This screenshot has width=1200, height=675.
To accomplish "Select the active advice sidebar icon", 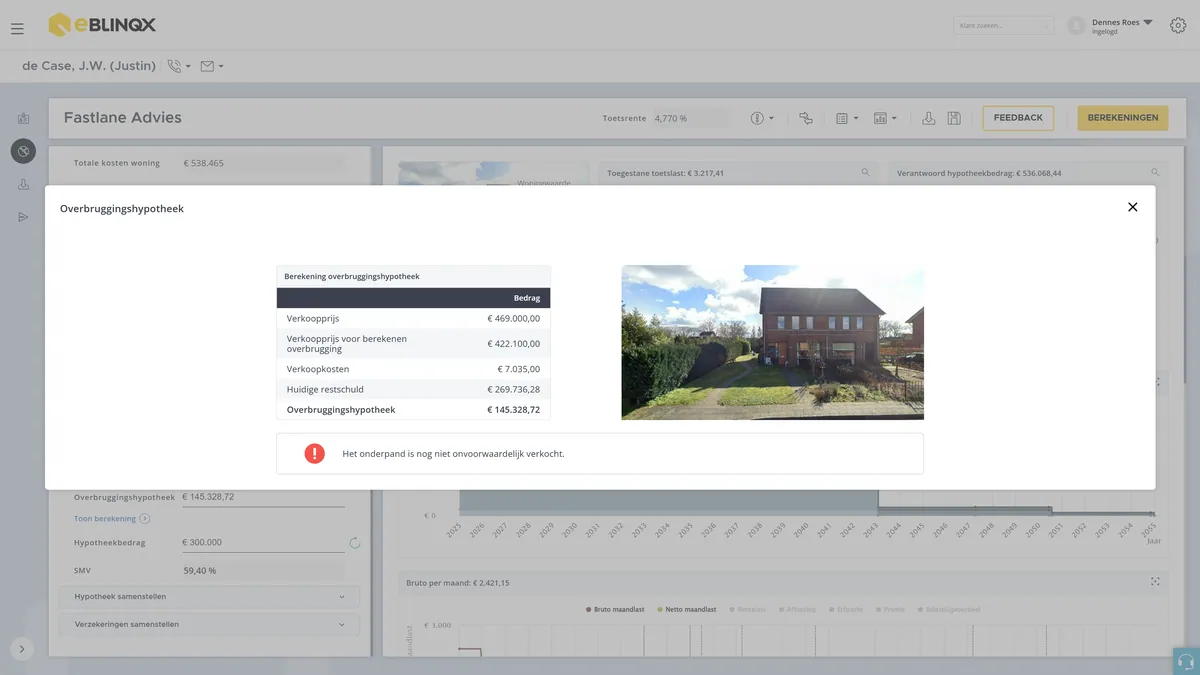I will pos(23,151).
